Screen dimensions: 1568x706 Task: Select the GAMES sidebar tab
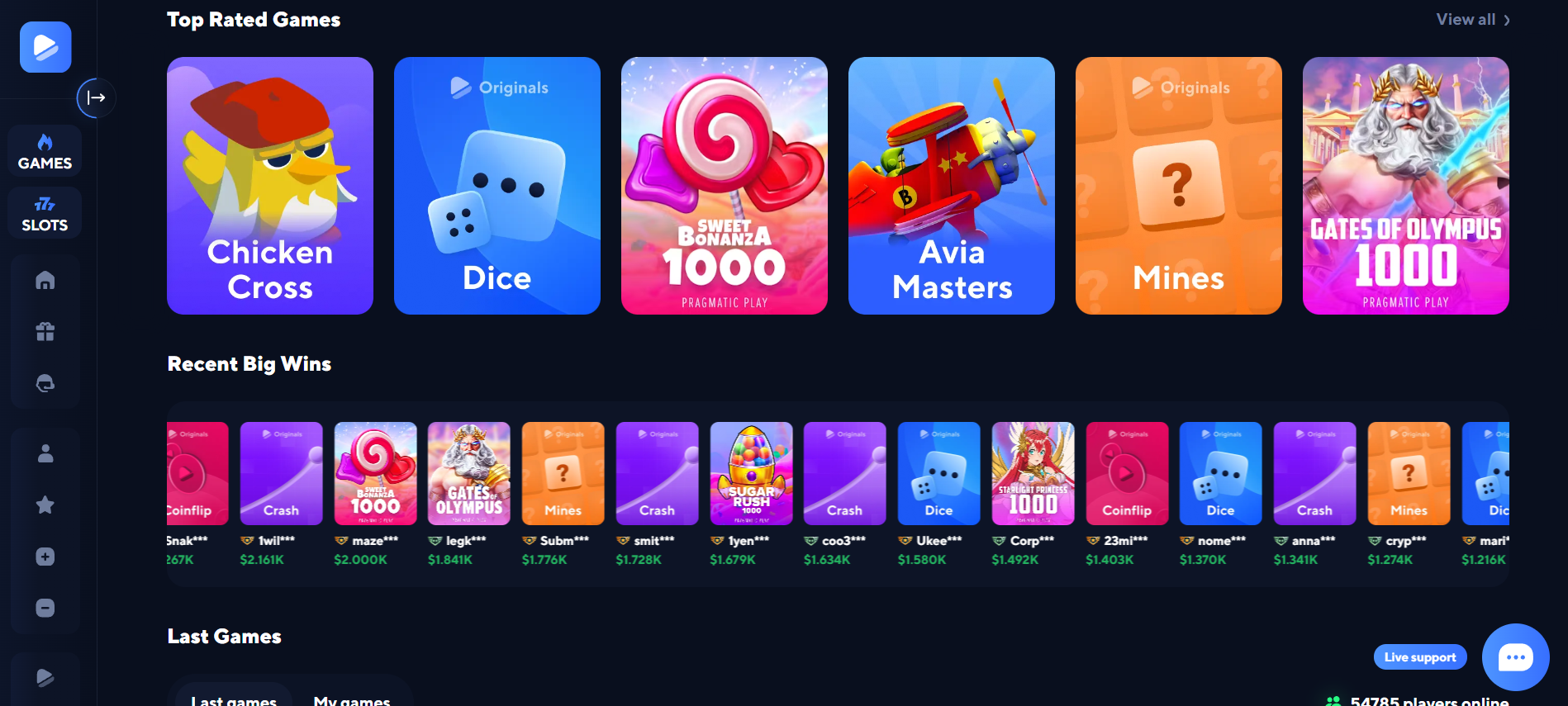coord(45,151)
